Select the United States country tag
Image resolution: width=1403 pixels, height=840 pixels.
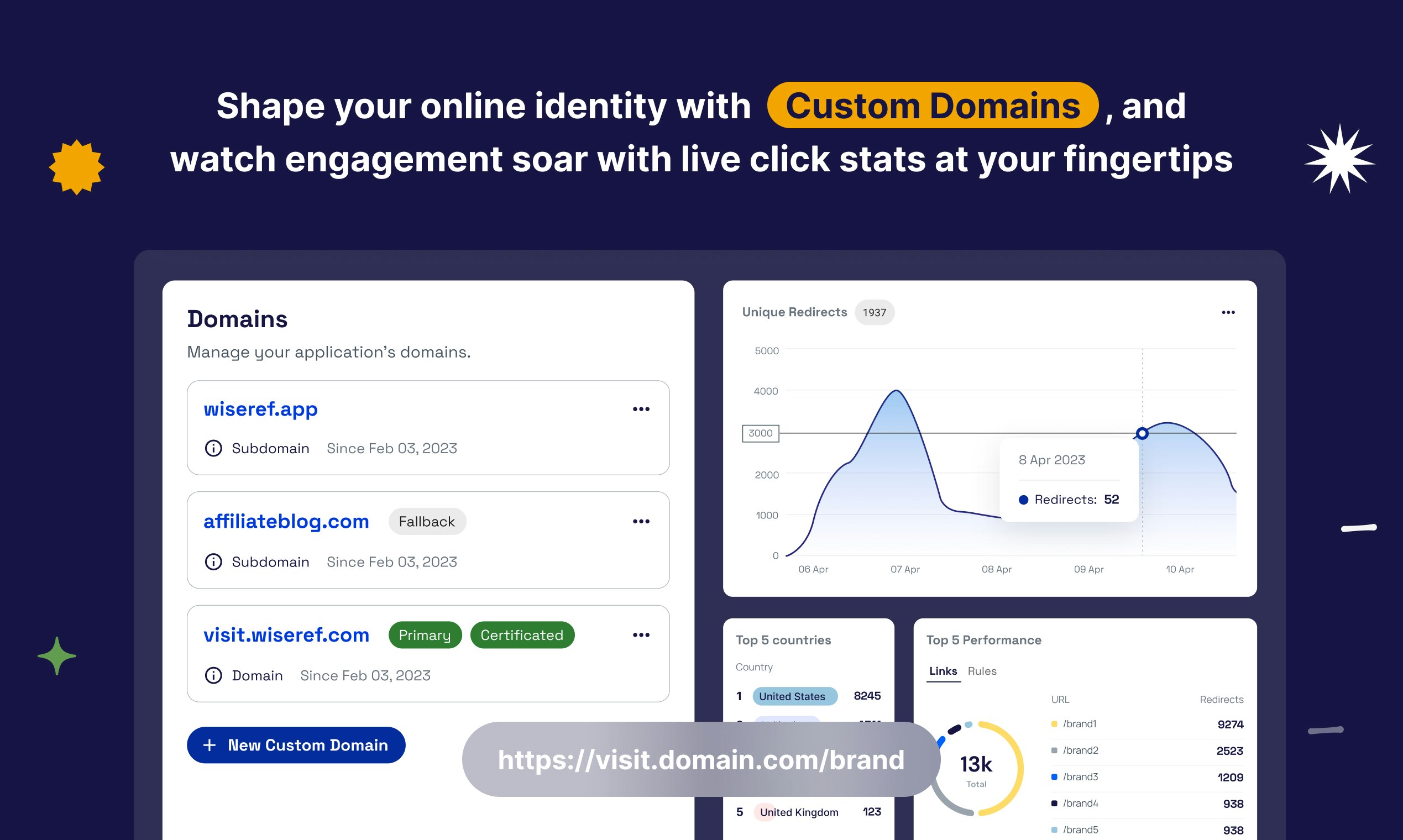[794, 696]
